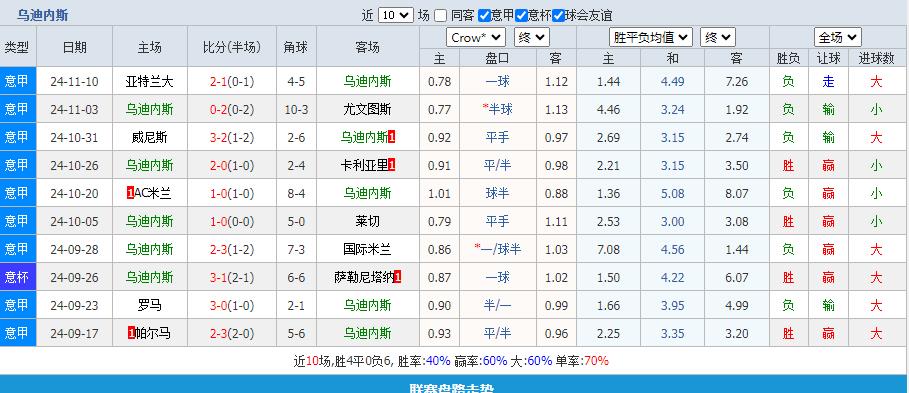Viewport: 909px width, 393px height.
Task: Click the 乌迪内斯 team title link
Action: (42, 15)
